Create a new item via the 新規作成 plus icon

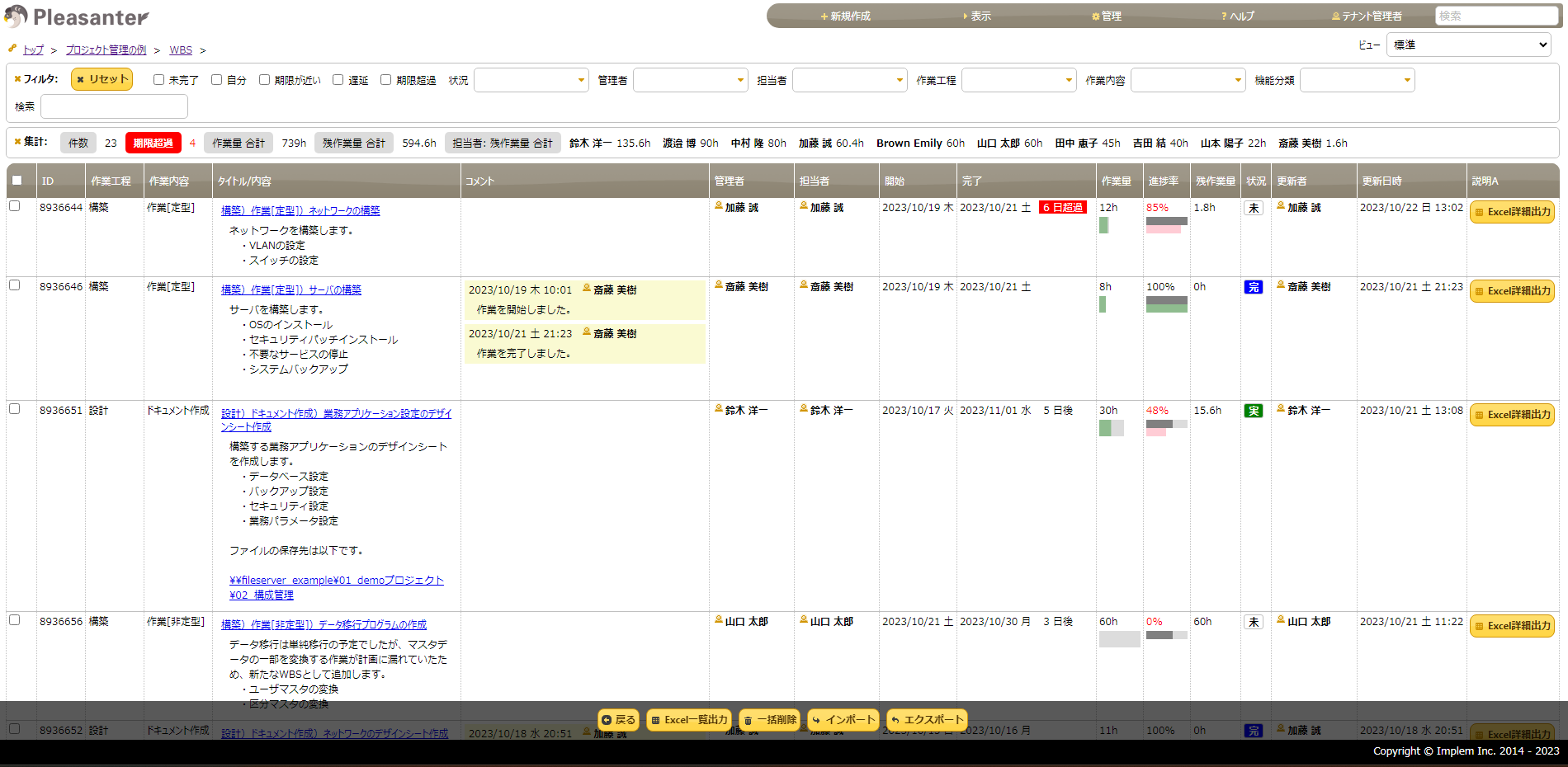(x=824, y=16)
